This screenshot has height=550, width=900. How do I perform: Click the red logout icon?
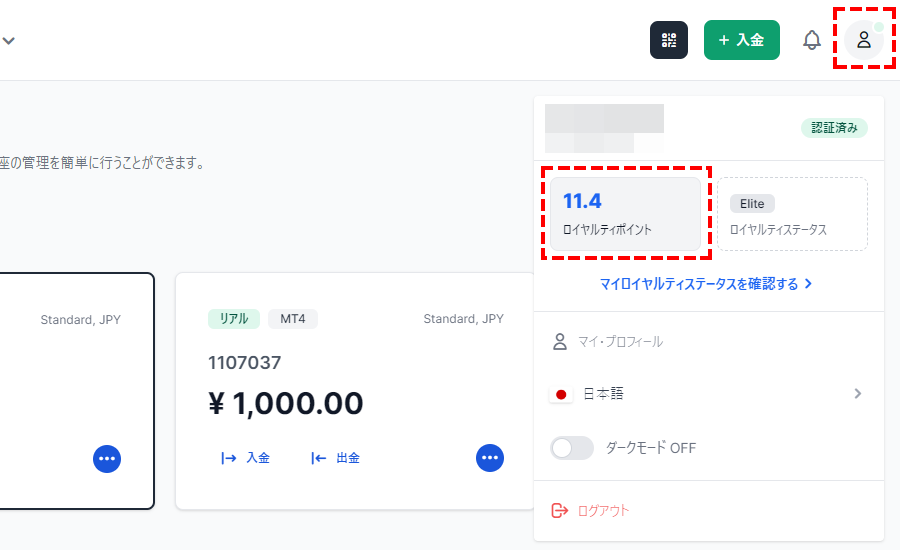560,511
